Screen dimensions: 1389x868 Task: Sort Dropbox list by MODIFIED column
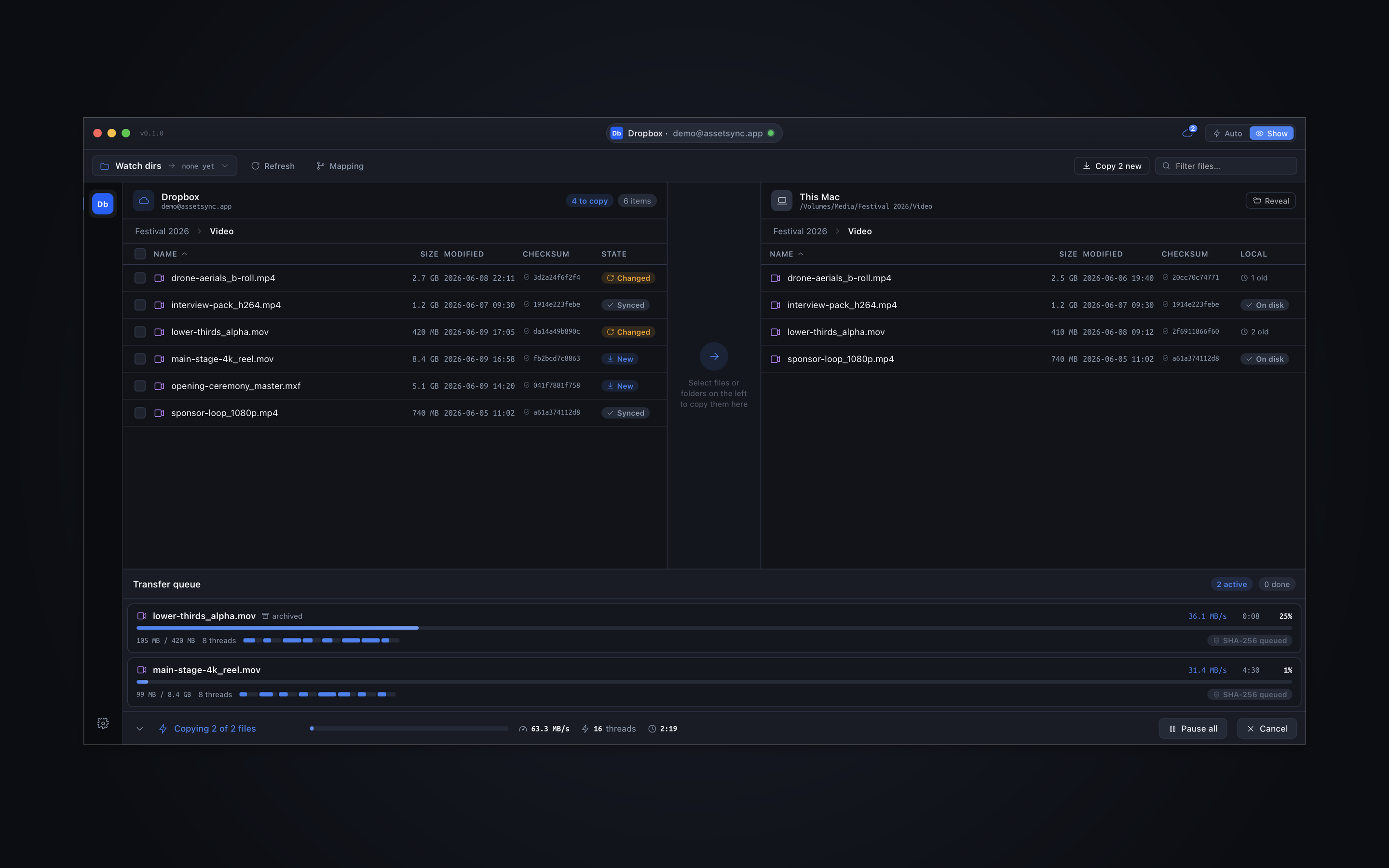(x=464, y=254)
